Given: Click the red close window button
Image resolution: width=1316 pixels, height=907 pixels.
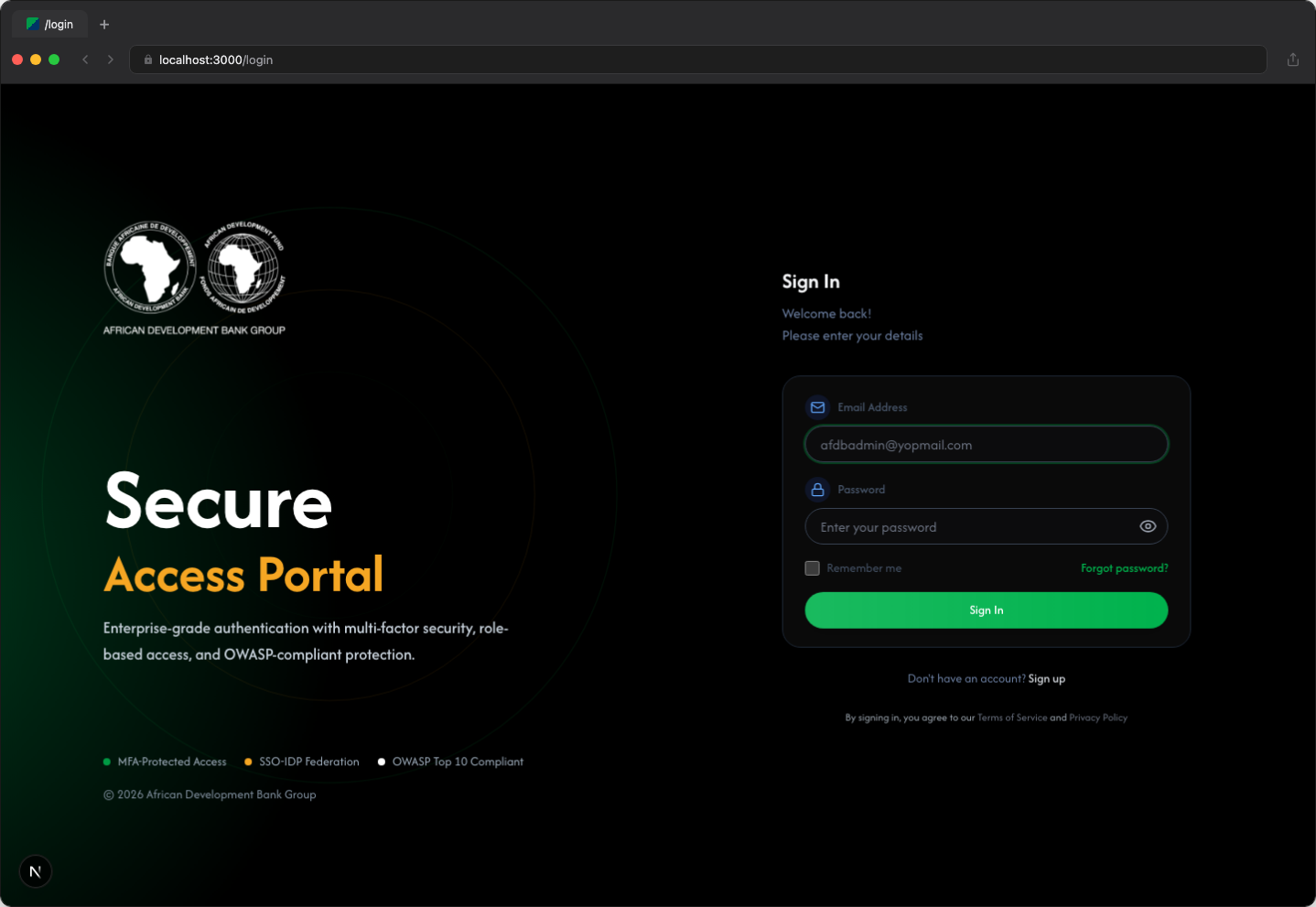Looking at the screenshot, I should pyautogui.click(x=17, y=59).
